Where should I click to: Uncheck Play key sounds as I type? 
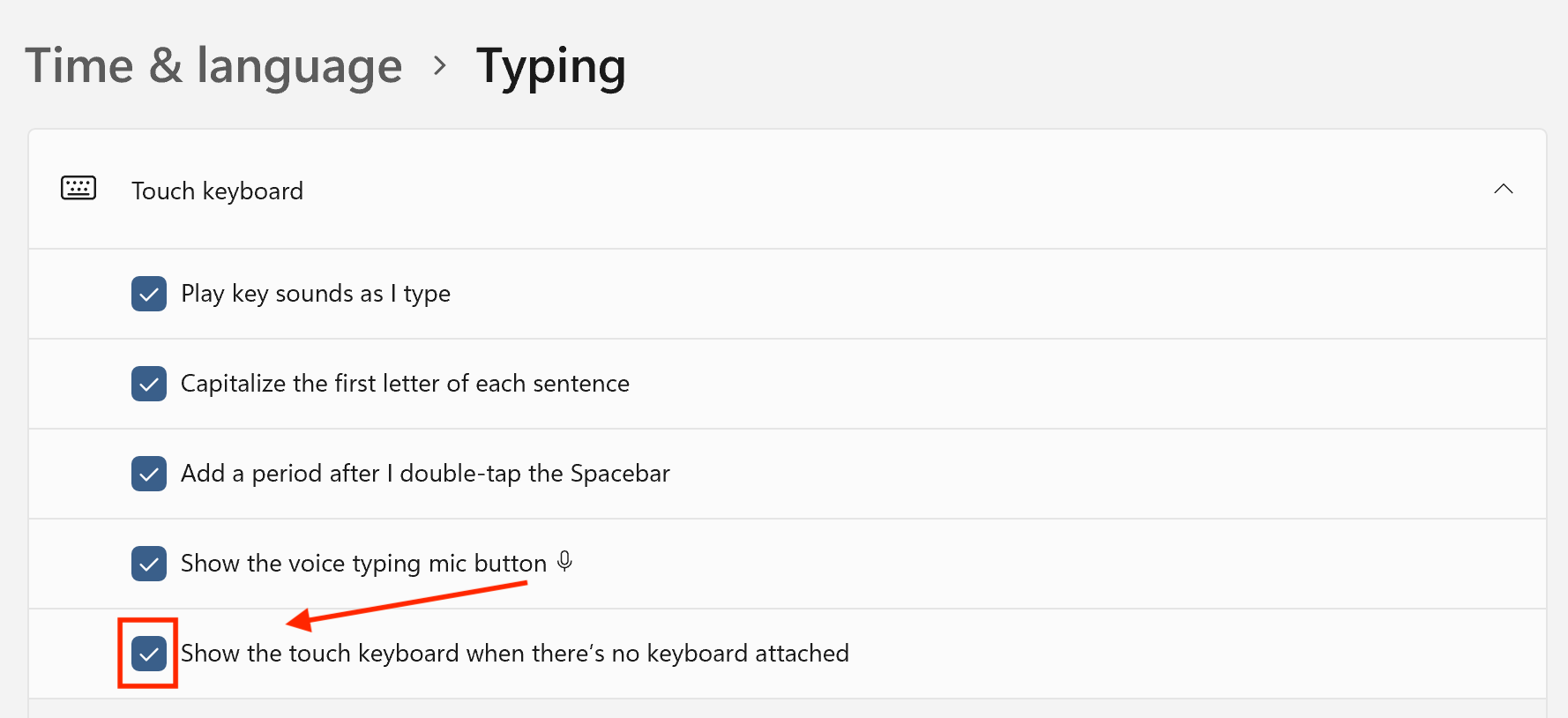click(149, 294)
